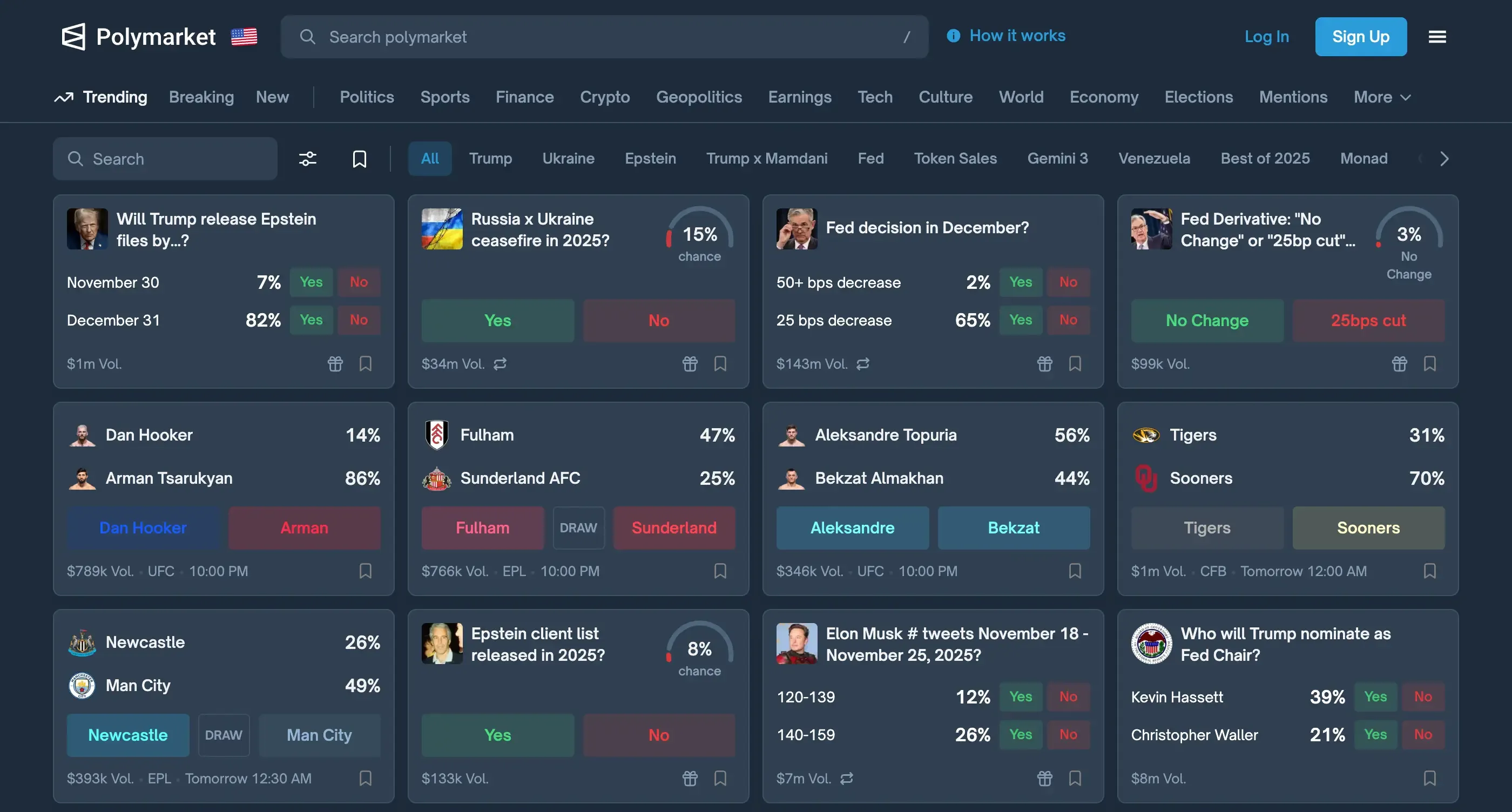Switch to the Trump x Mamdani topic filter

[x=767, y=158]
